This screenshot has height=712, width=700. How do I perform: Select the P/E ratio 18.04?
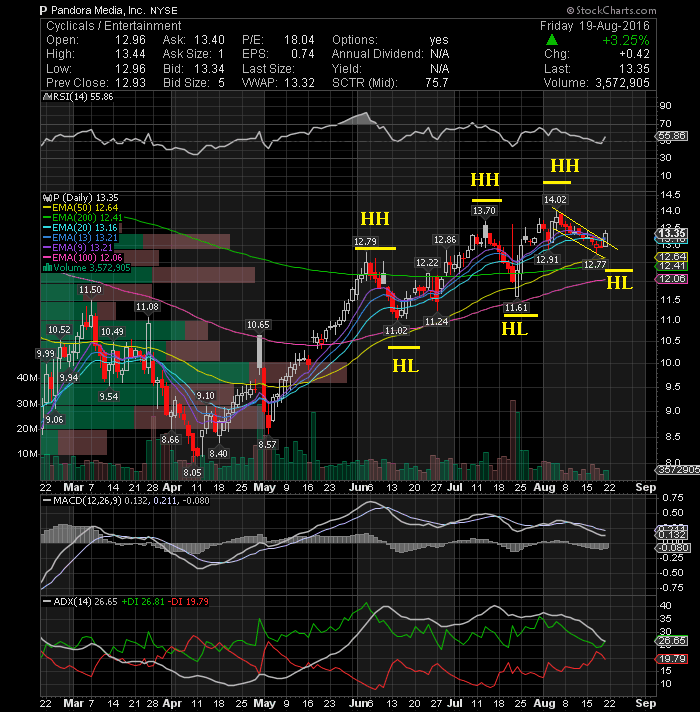pos(299,40)
